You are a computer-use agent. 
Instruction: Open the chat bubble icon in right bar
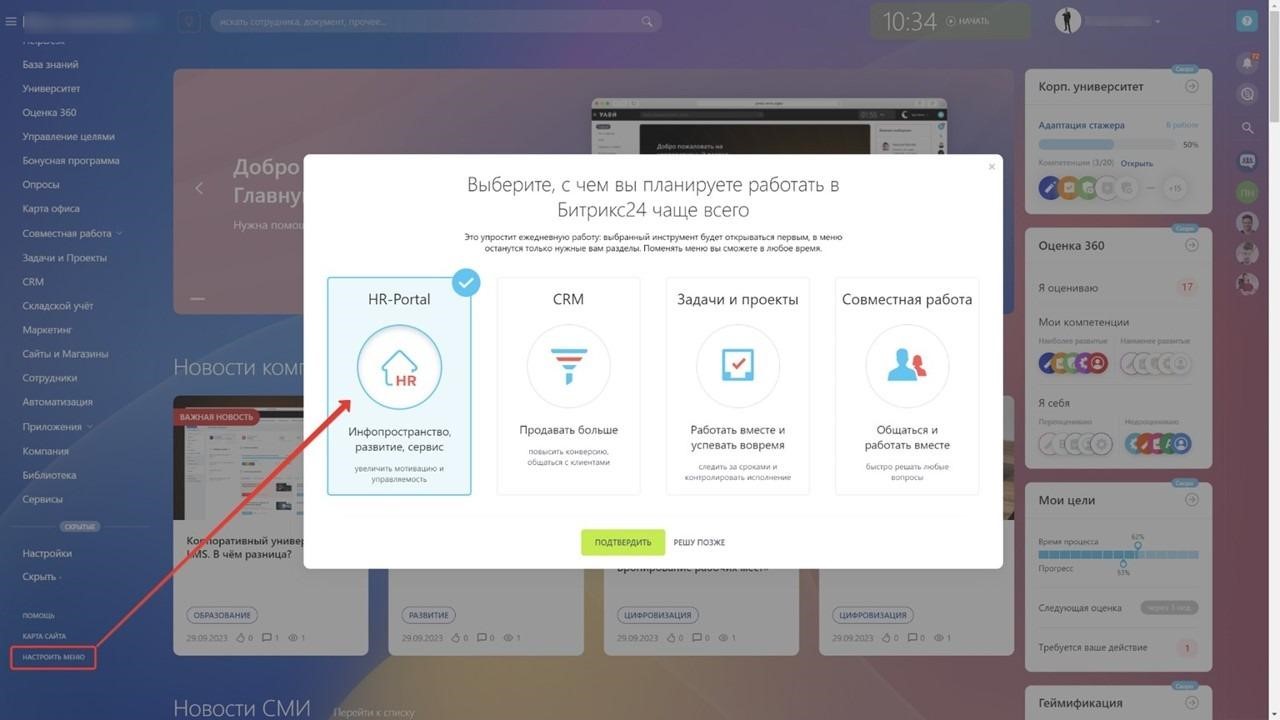(x=1247, y=160)
